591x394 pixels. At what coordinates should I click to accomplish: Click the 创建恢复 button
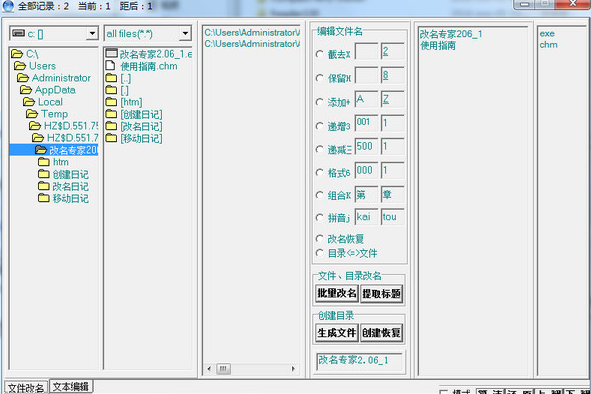381,333
